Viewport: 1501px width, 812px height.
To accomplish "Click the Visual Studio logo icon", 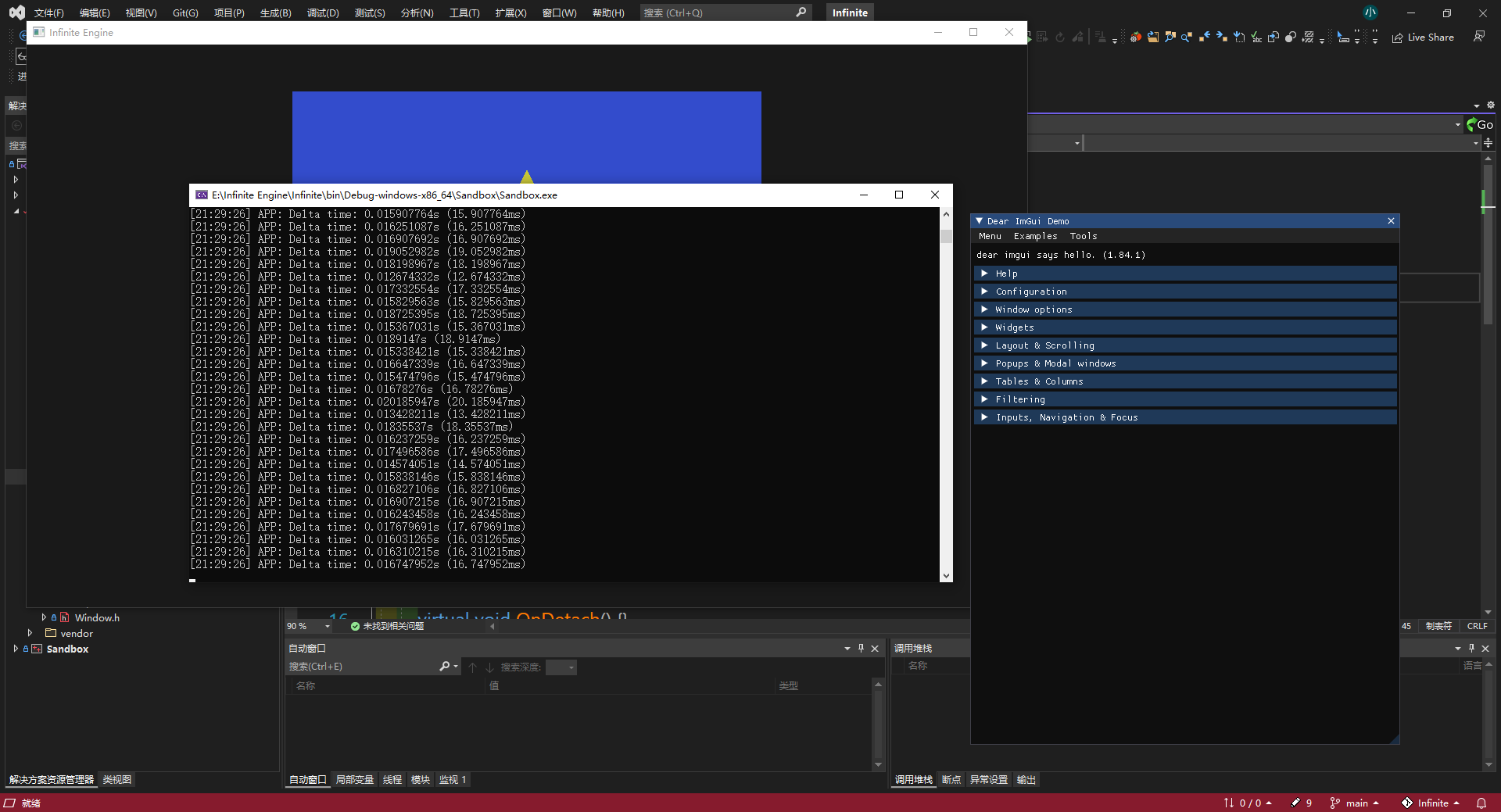I will click(16, 13).
